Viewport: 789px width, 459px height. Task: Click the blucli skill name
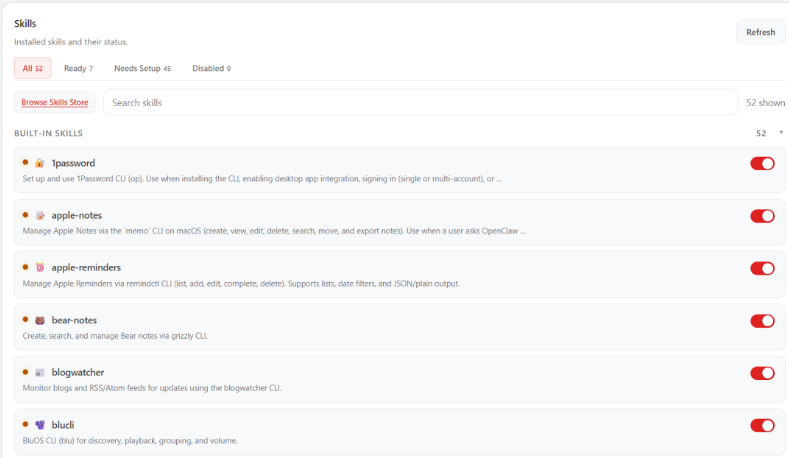click(62, 425)
